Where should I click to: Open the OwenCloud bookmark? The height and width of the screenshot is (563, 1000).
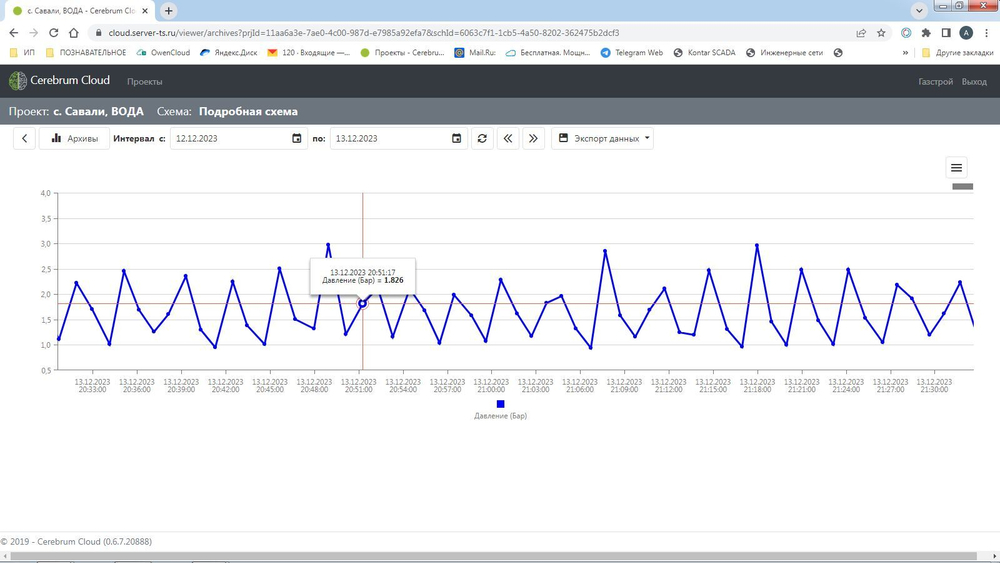(163, 53)
